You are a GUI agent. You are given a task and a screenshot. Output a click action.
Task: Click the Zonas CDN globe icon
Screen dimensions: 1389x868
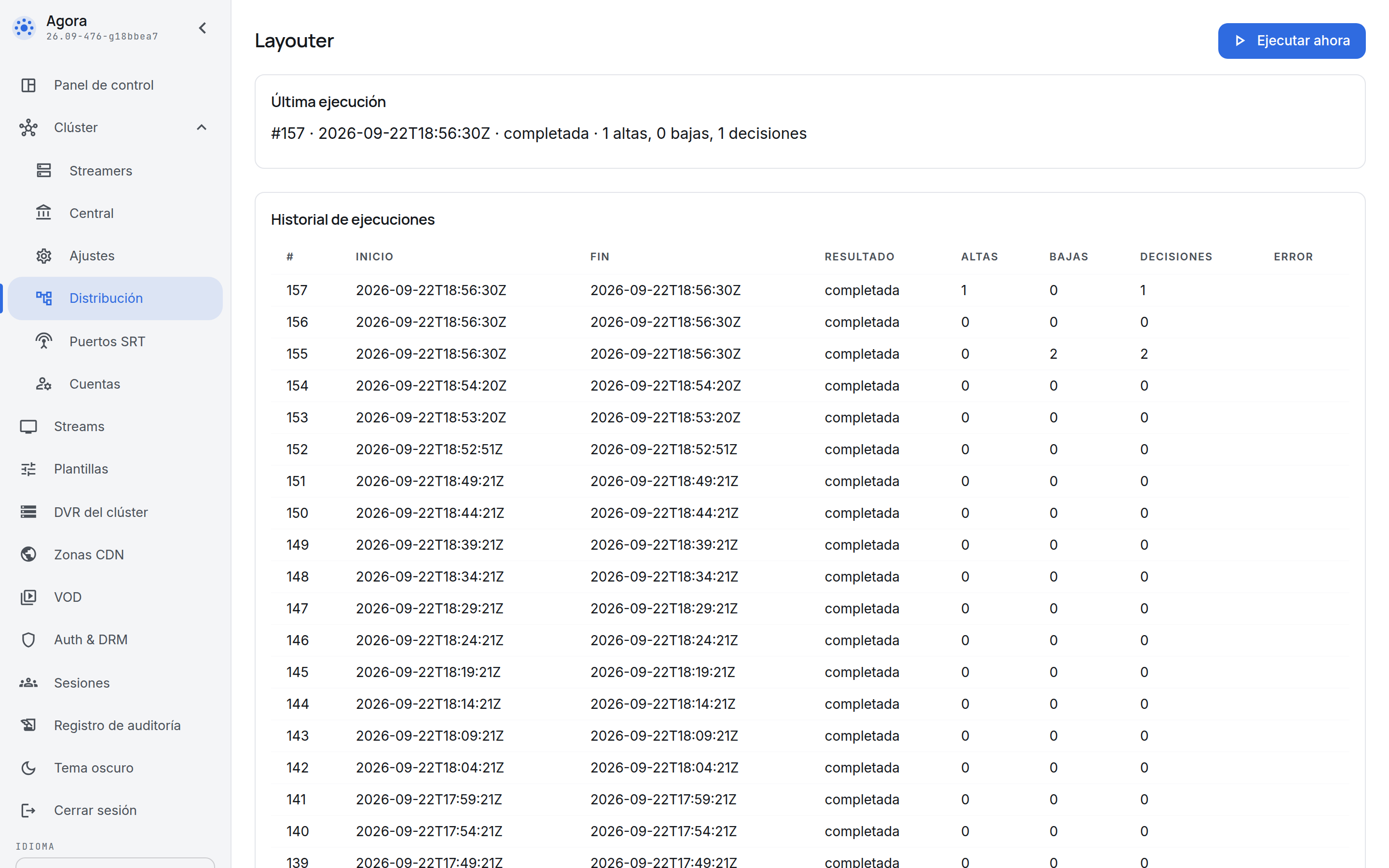point(29,555)
